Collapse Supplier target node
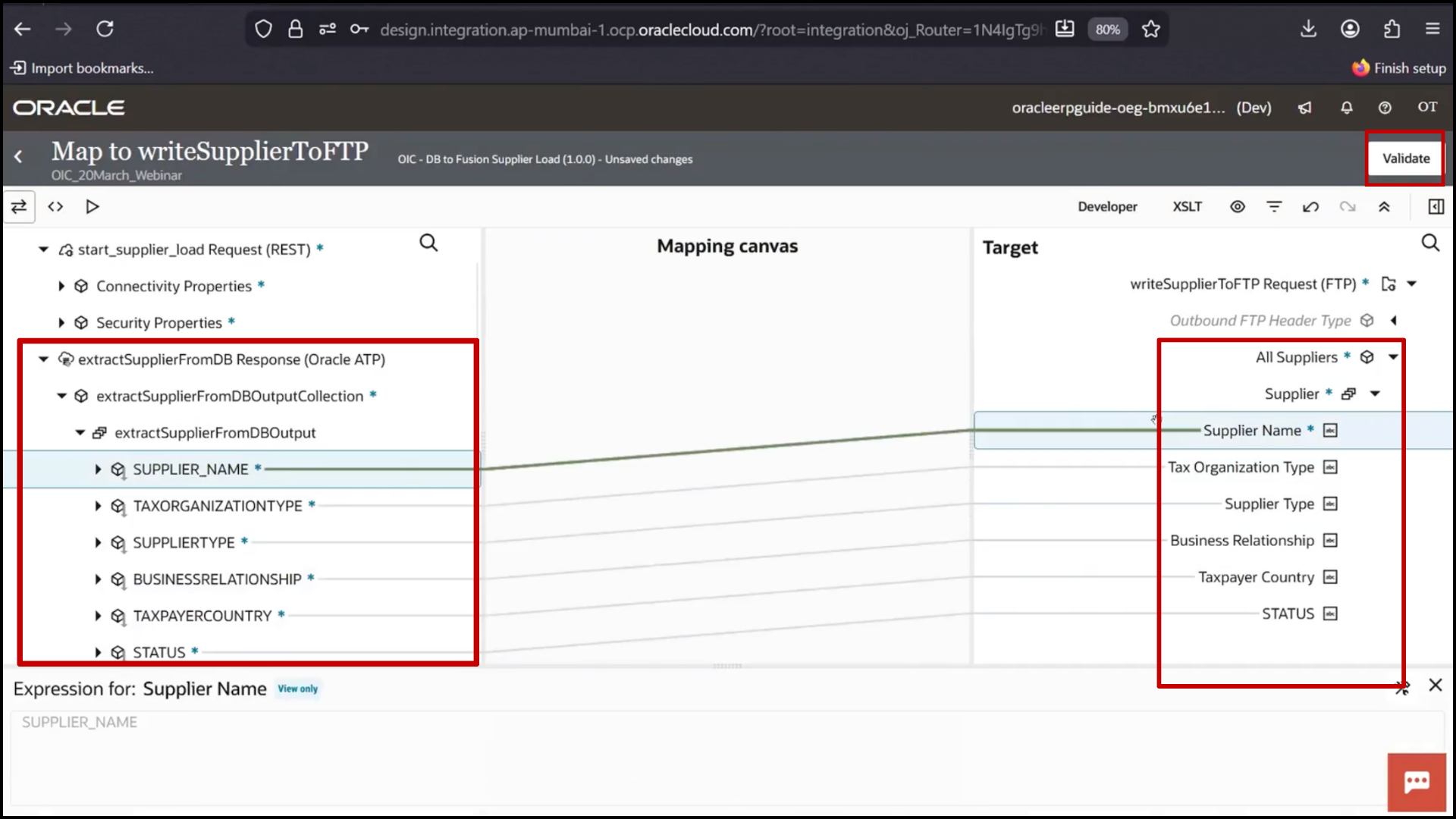This screenshot has width=1456, height=819. coord(1375,394)
